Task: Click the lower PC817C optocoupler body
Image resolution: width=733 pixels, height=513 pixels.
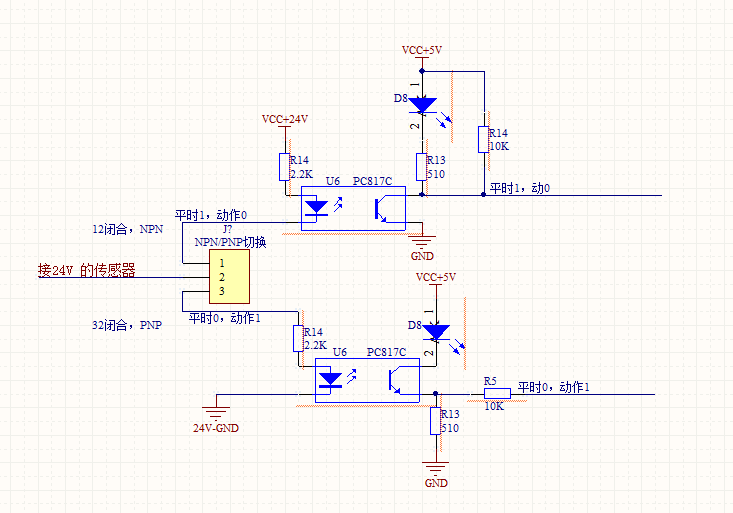Action: pyautogui.click(x=367, y=380)
